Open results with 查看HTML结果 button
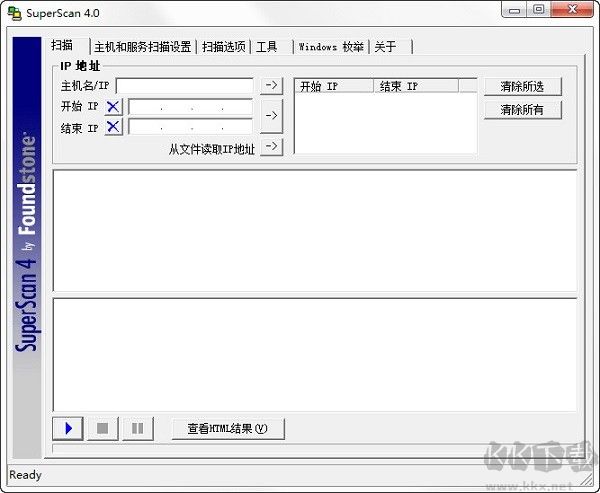600x493 pixels. pyautogui.click(x=228, y=429)
